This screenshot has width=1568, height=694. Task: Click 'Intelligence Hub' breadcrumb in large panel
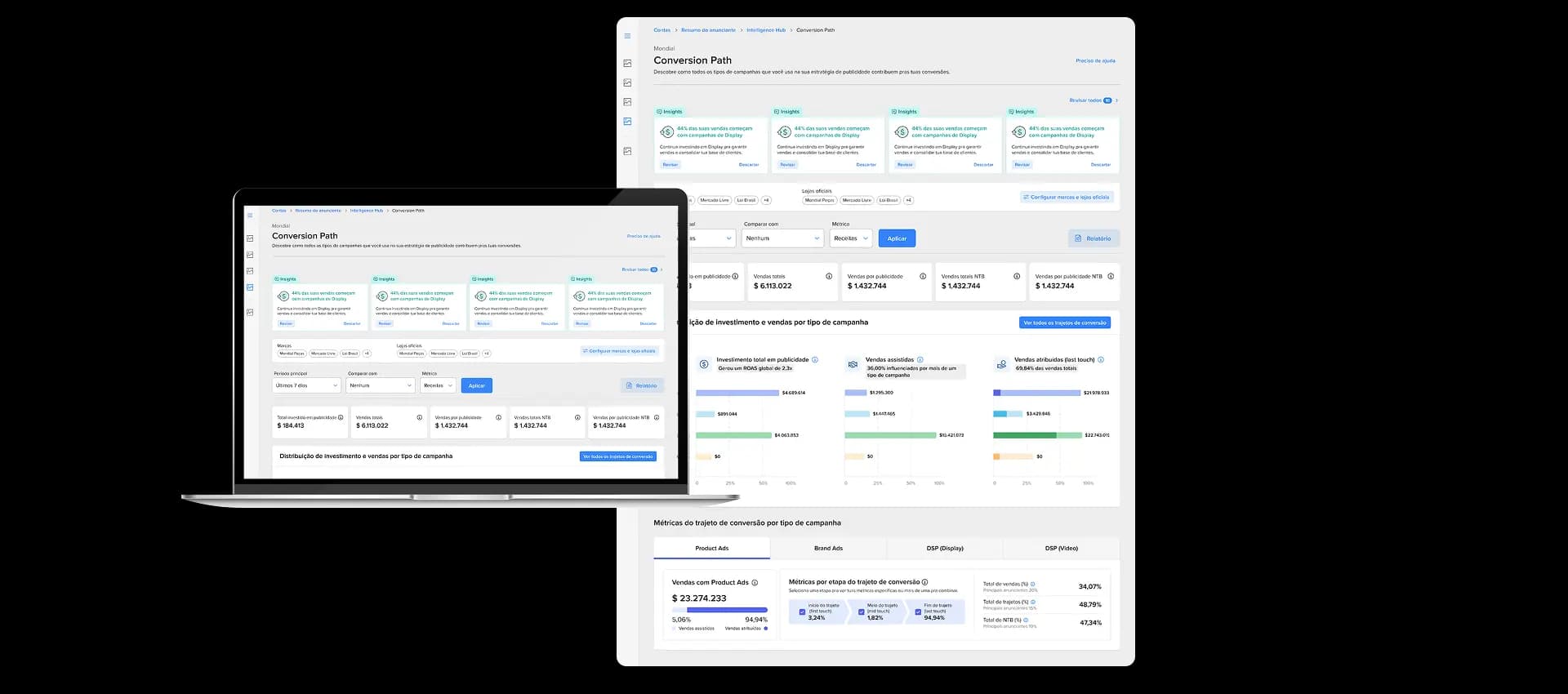point(765,30)
